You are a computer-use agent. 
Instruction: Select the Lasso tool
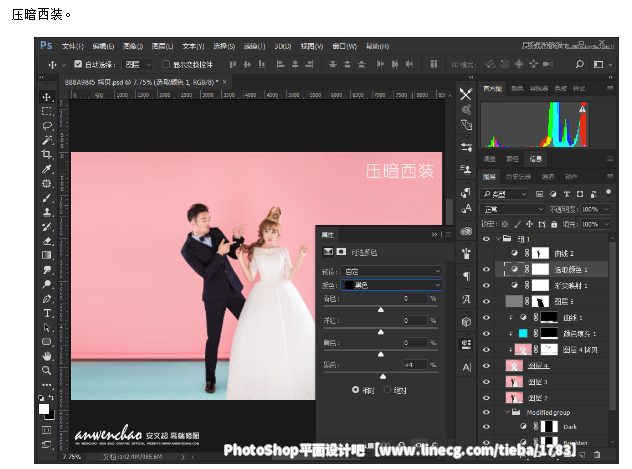(47, 126)
